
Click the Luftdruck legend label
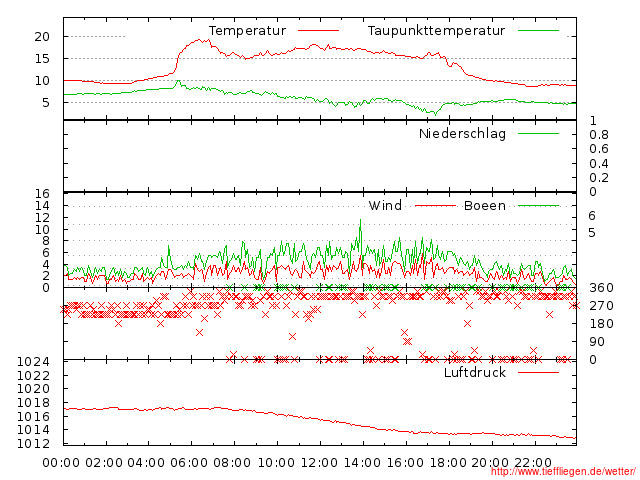(475, 372)
